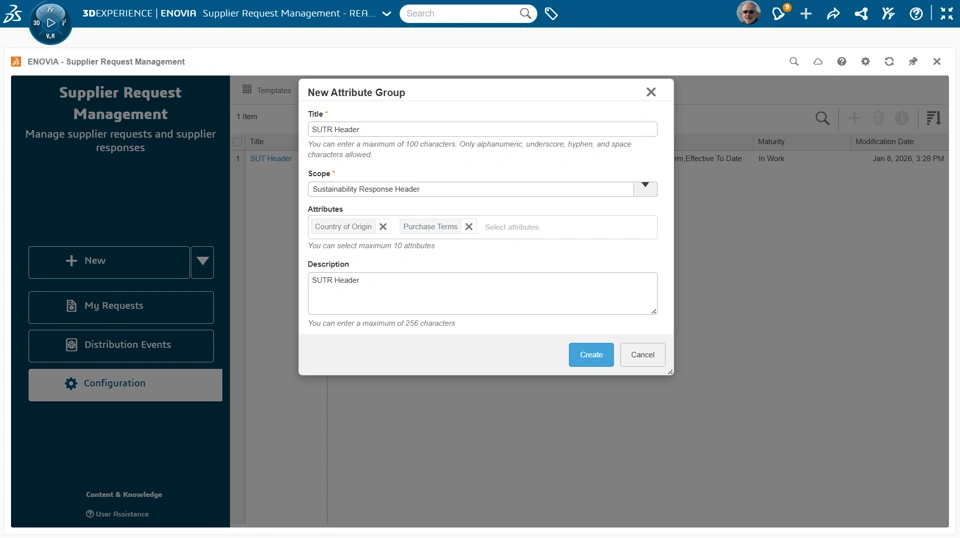Remove the Purchase Terms attribute
Screen dimensions: 960x538
coord(469,226)
